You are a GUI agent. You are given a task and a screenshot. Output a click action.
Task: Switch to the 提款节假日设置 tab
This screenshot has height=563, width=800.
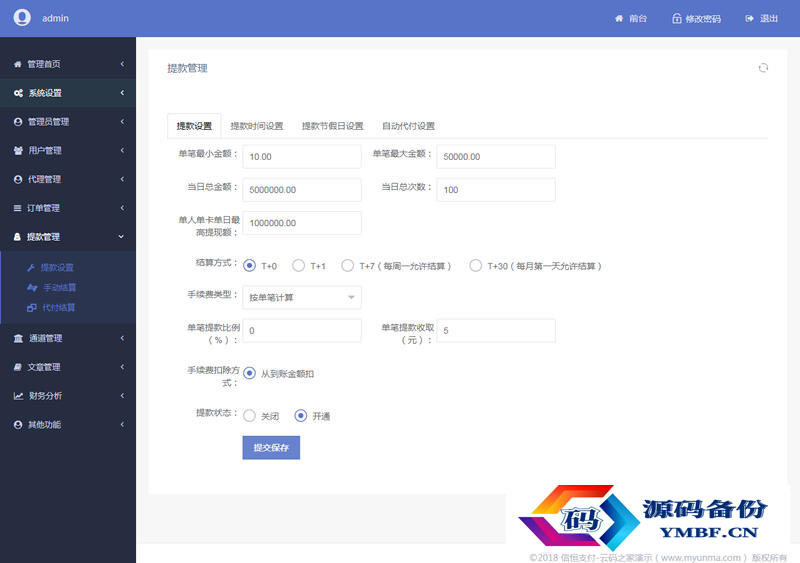(333, 126)
